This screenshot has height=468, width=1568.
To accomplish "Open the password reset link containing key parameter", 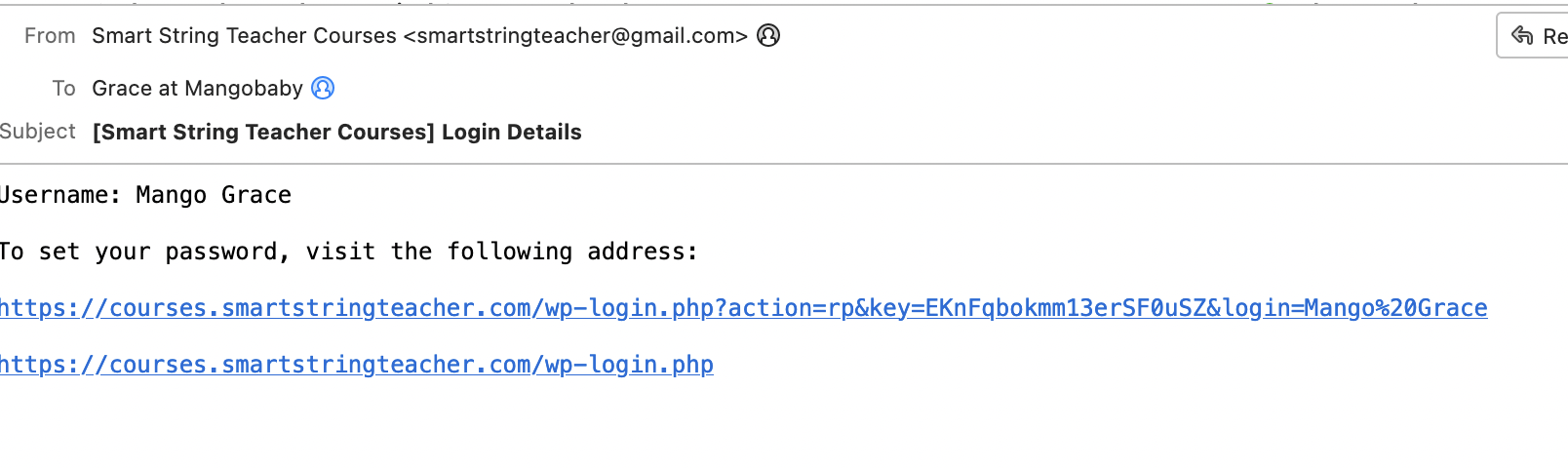I will pyautogui.click(x=743, y=308).
